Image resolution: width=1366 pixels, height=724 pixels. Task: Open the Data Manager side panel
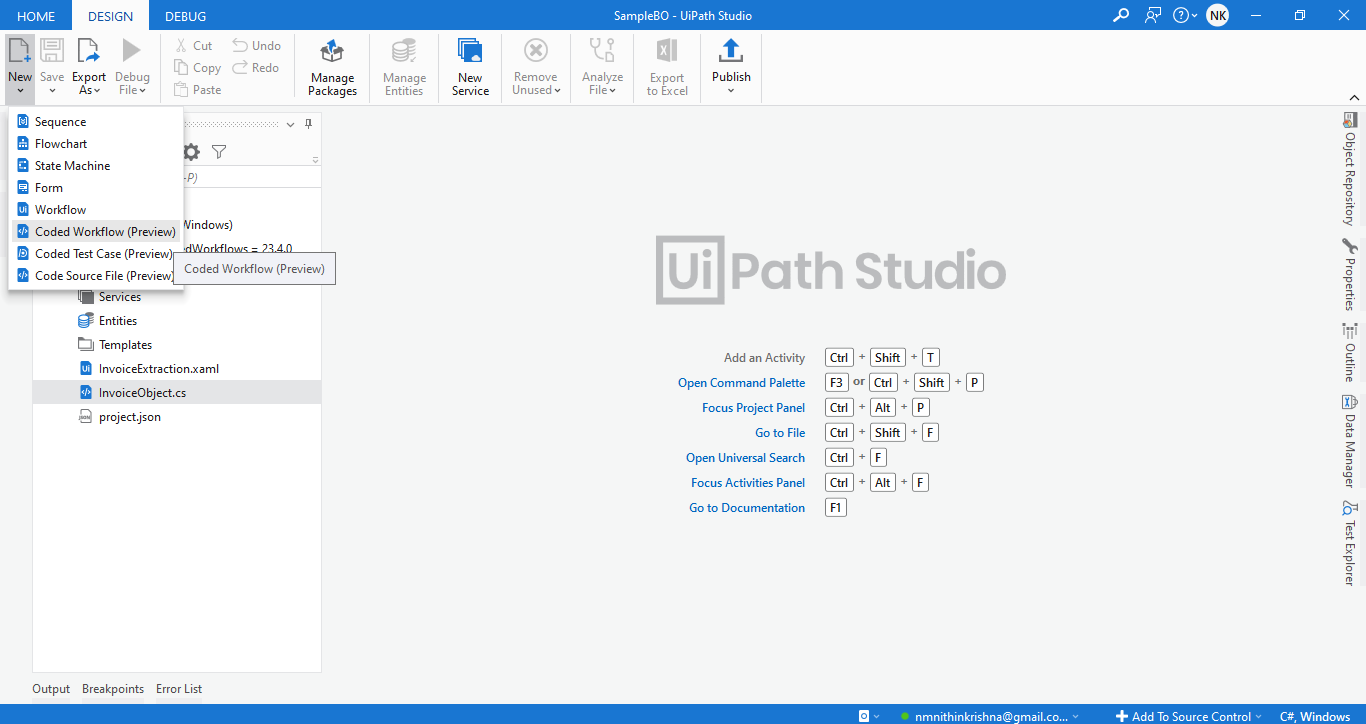pos(1349,441)
